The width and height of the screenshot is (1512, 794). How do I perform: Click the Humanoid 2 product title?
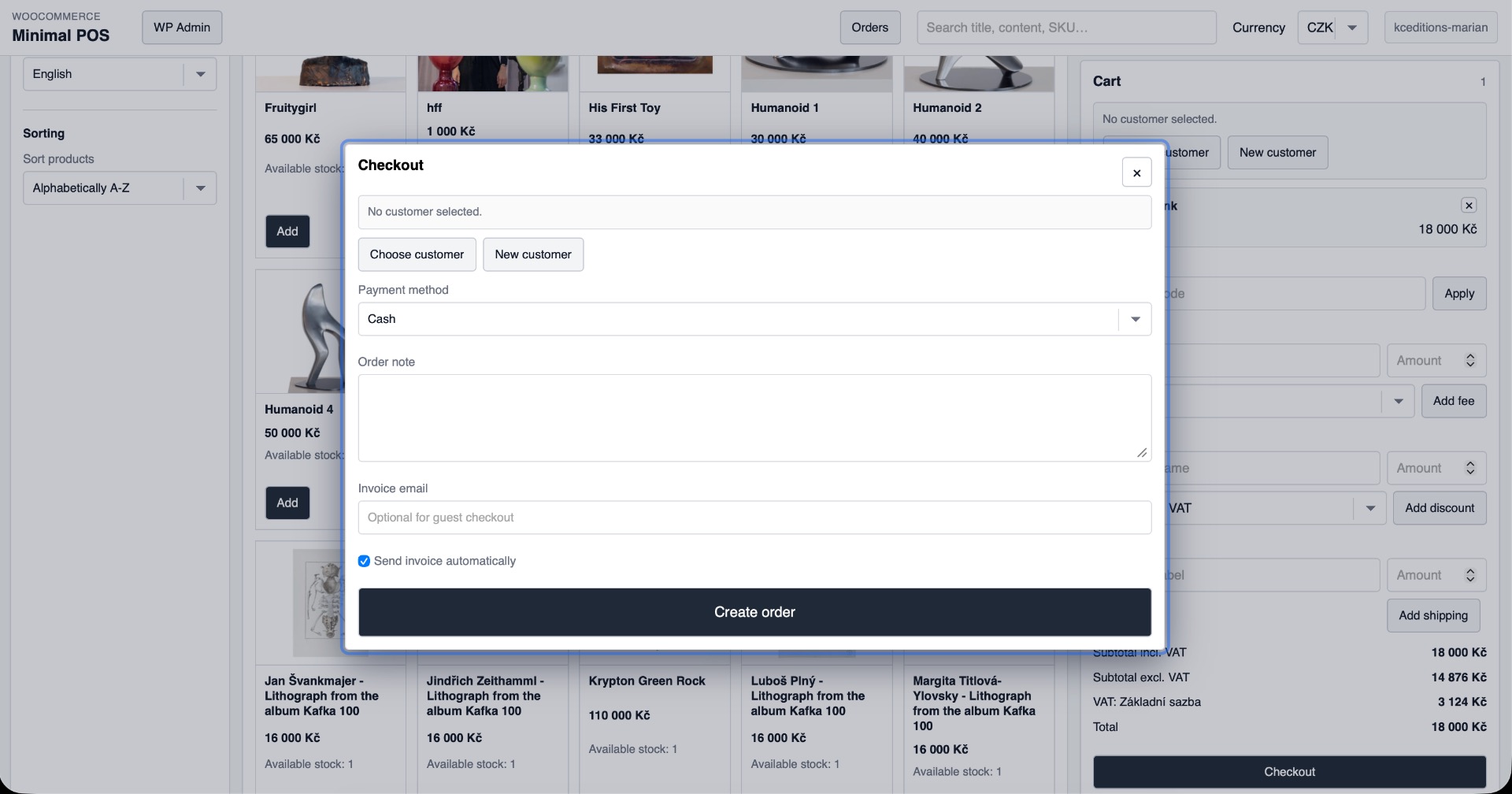click(x=947, y=108)
